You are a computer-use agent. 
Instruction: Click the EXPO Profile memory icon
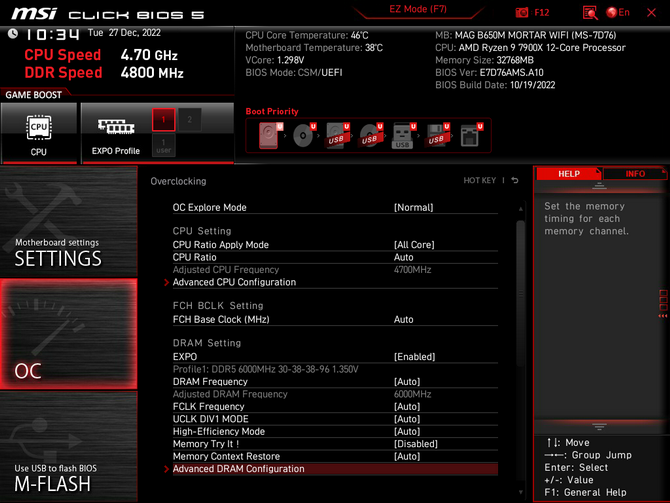point(116,127)
